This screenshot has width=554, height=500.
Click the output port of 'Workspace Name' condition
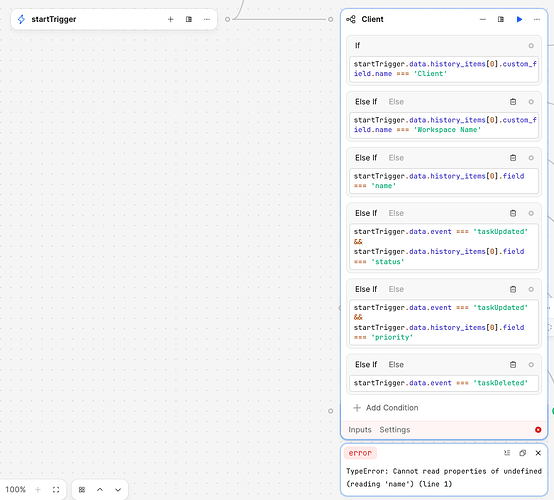pos(531,102)
